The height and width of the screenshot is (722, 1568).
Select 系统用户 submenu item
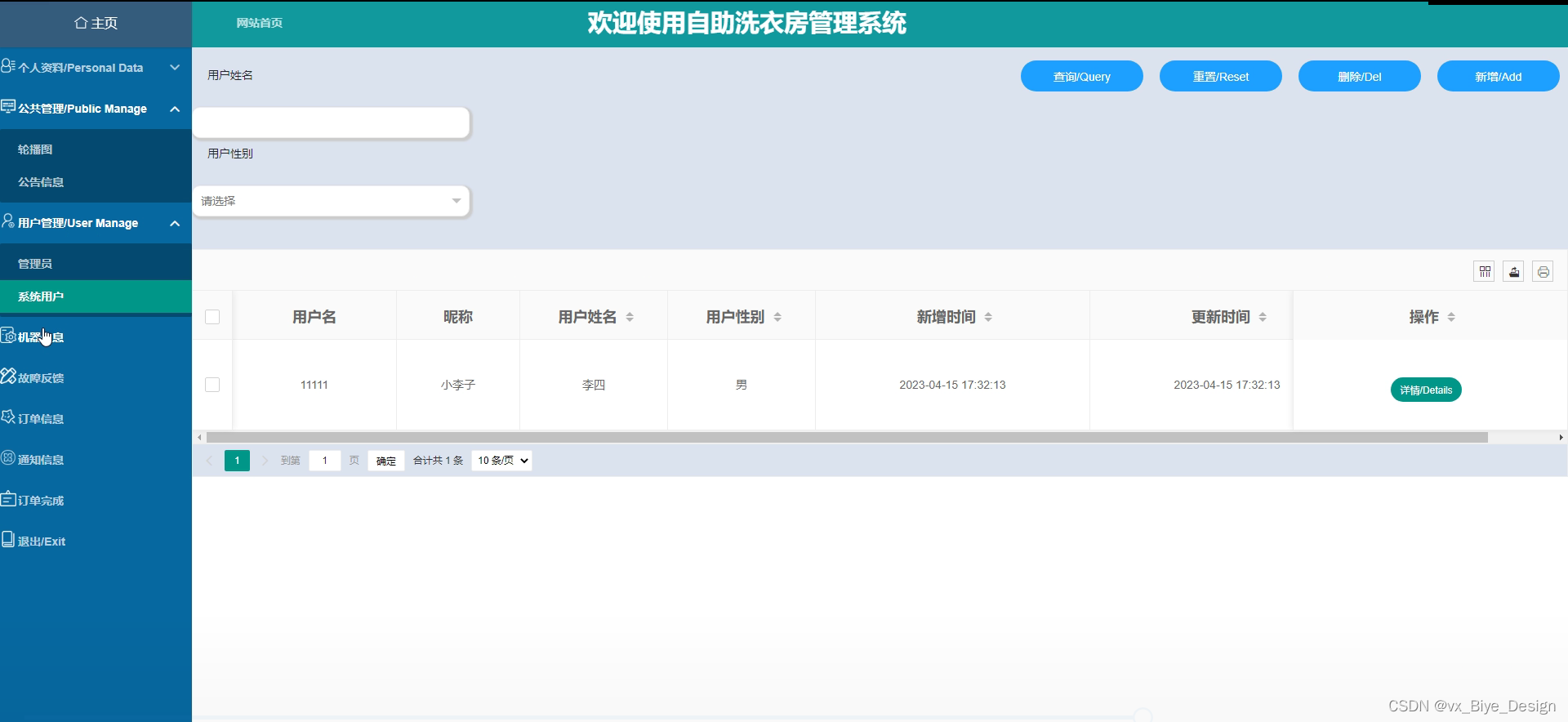[x=96, y=296]
